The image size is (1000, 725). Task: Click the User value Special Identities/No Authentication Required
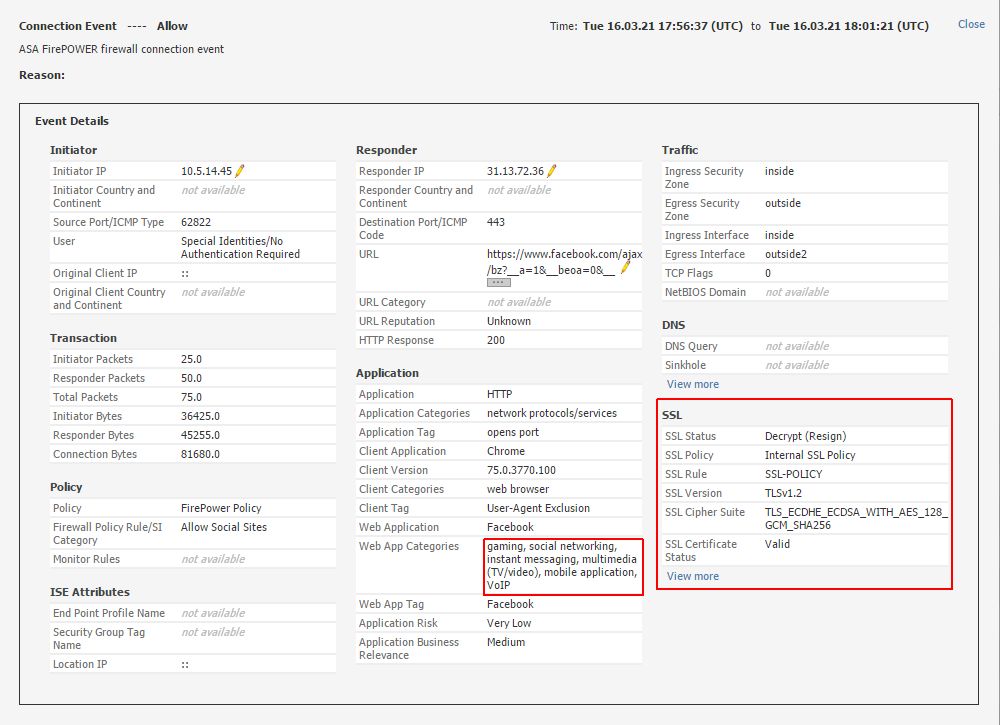pos(240,247)
